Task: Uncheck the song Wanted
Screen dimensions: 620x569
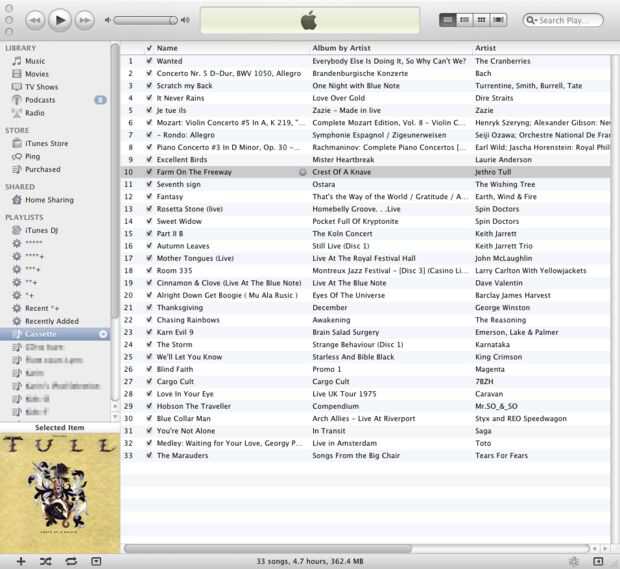Action: click(x=149, y=61)
